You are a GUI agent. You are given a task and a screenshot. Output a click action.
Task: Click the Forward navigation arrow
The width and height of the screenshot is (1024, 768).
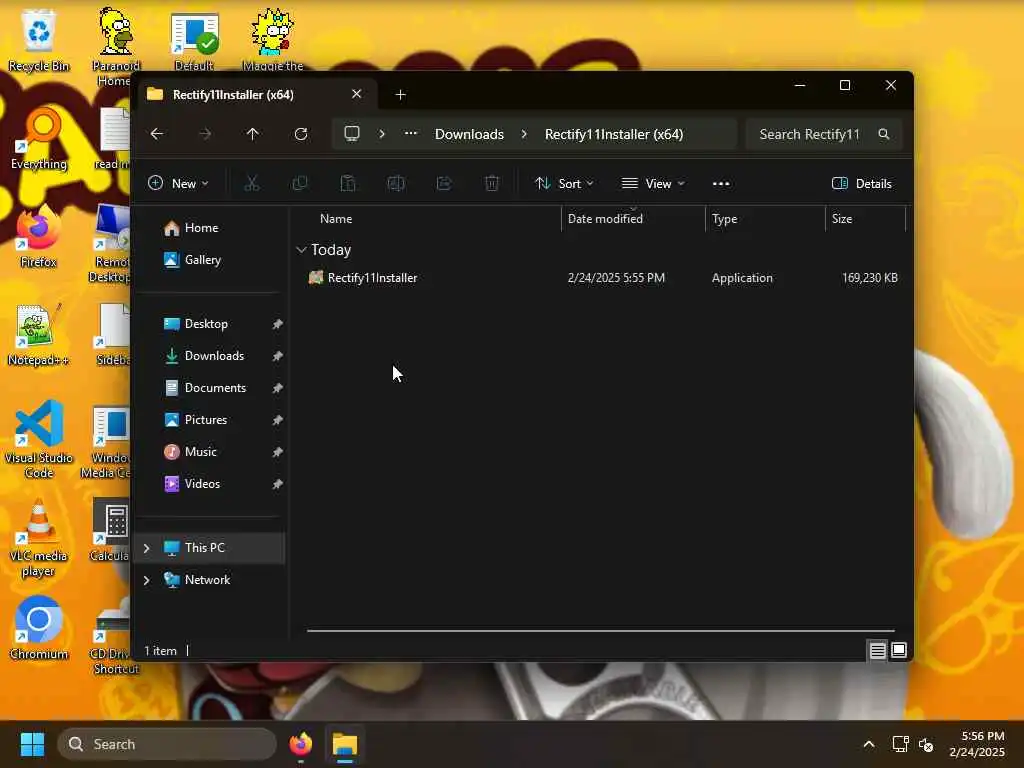click(x=205, y=134)
